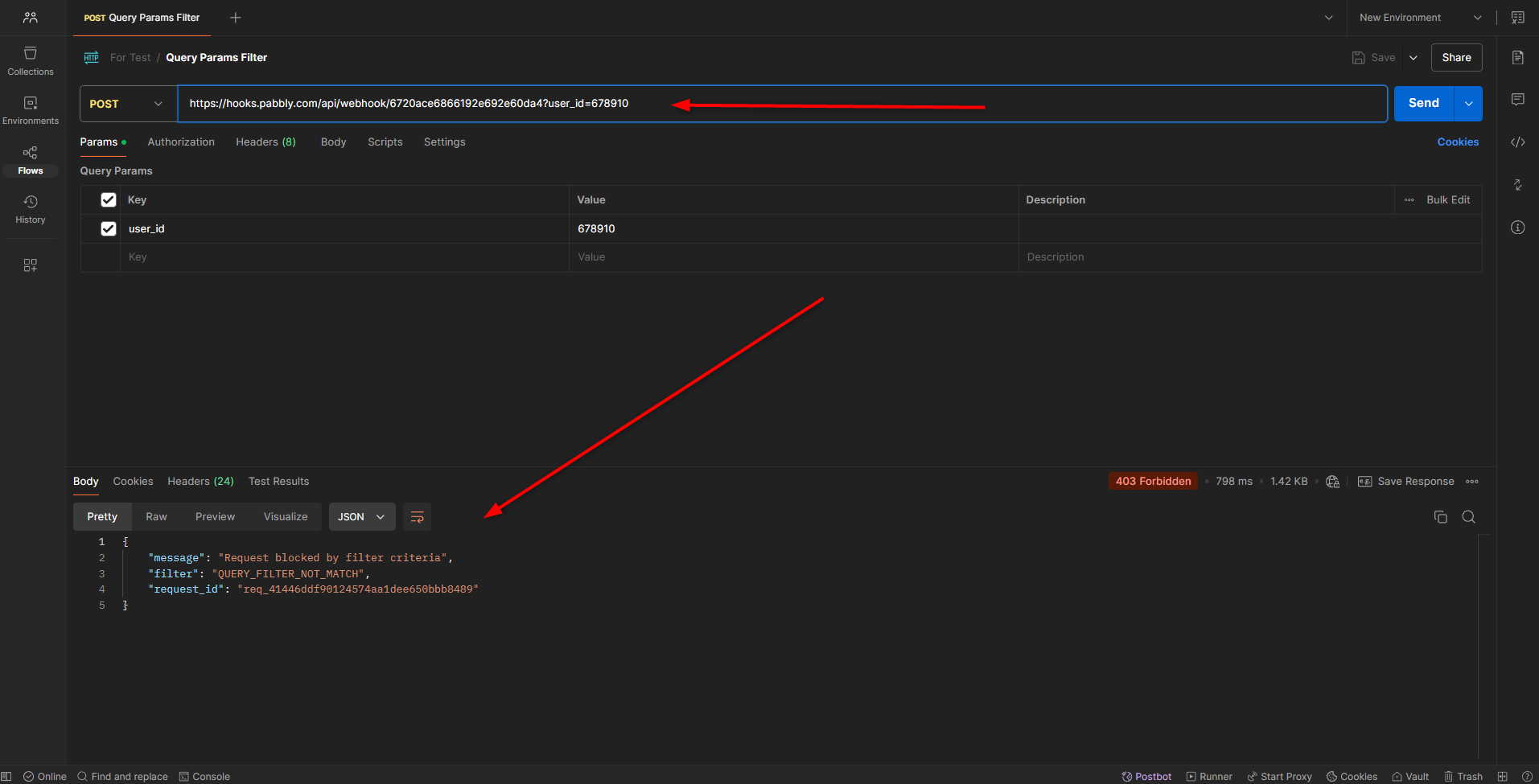The height and width of the screenshot is (784, 1539).
Task: Toggle the select-all params header checkbox
Action: tap(109, 200)
